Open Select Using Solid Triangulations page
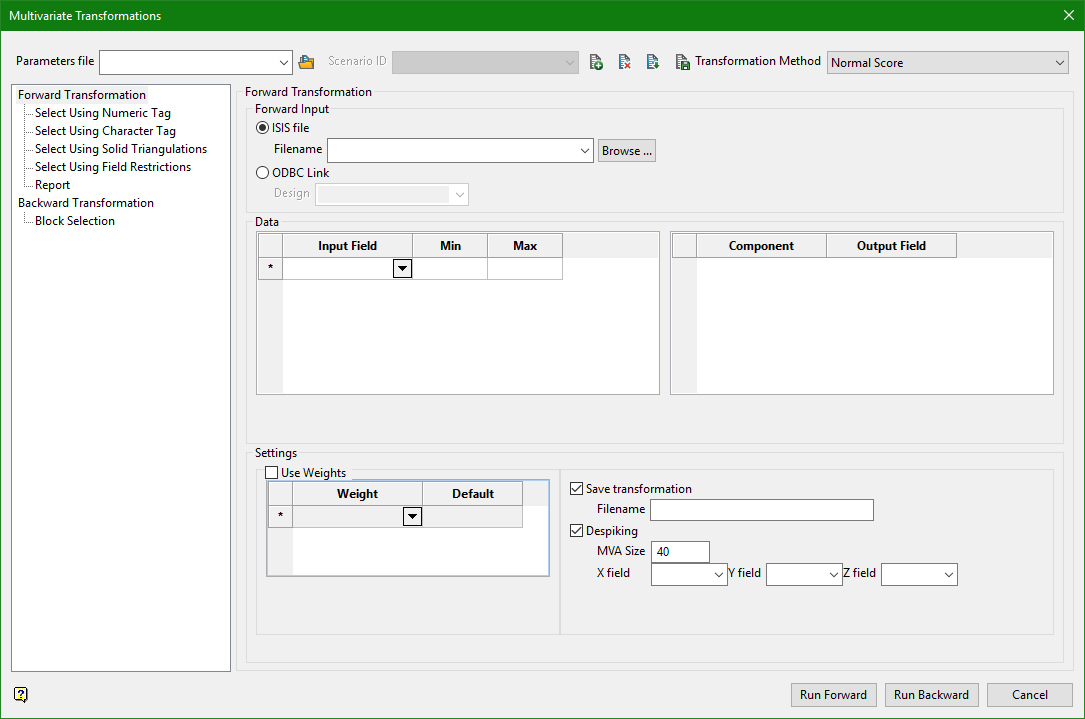 click(121, 149)
